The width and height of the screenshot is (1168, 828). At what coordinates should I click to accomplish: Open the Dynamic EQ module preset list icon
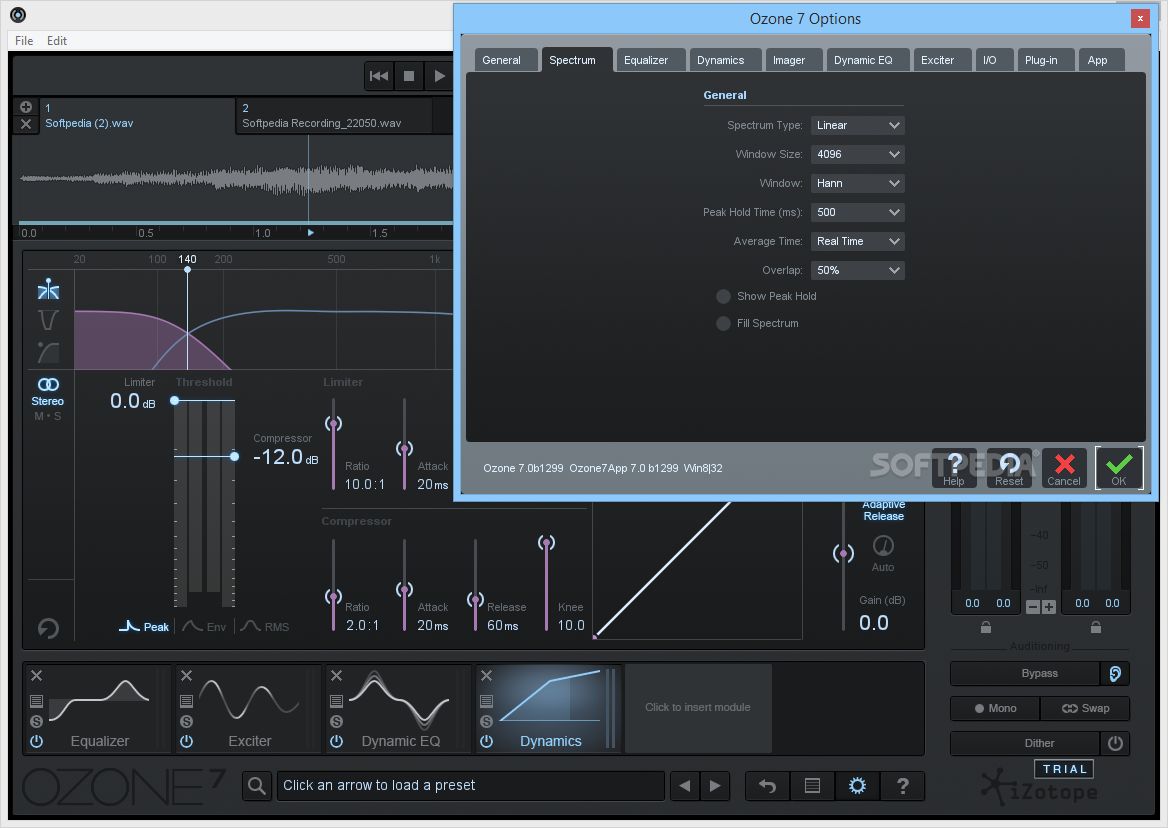click(337, 701)
